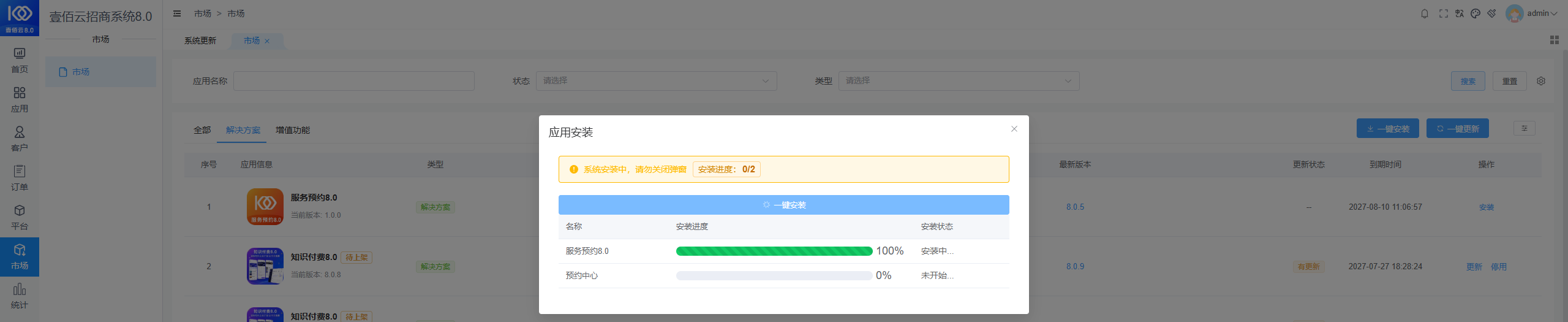Click the warning icon in install alert
This screenshot has width=1568, height=322.
coord(574,169)
